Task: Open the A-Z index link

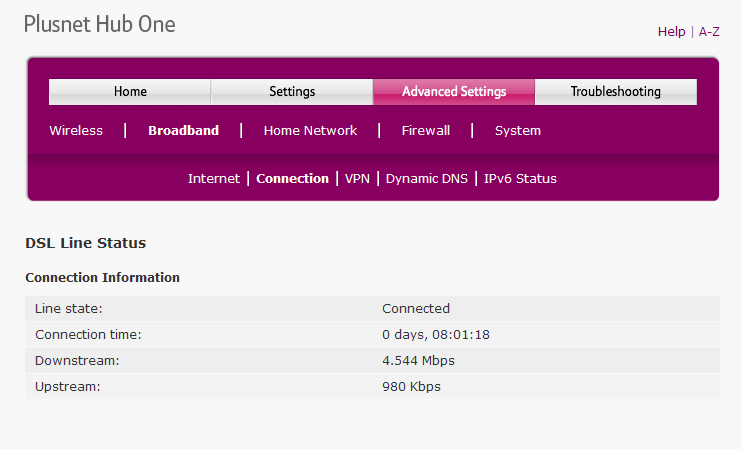Action: 708,32
